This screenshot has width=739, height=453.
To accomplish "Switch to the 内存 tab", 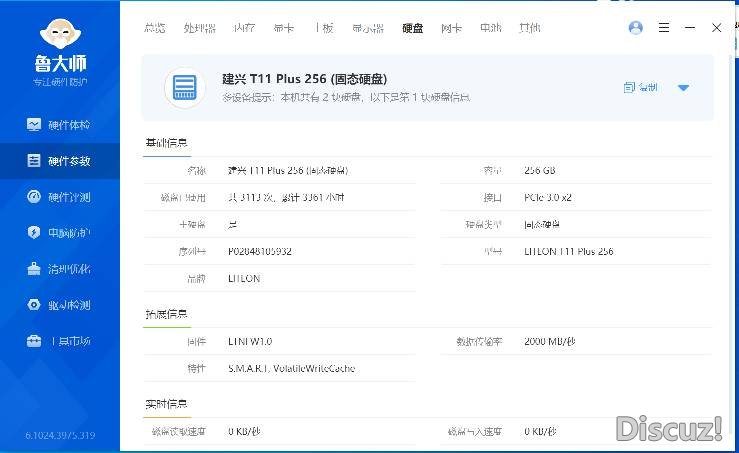I will point(244,28).
